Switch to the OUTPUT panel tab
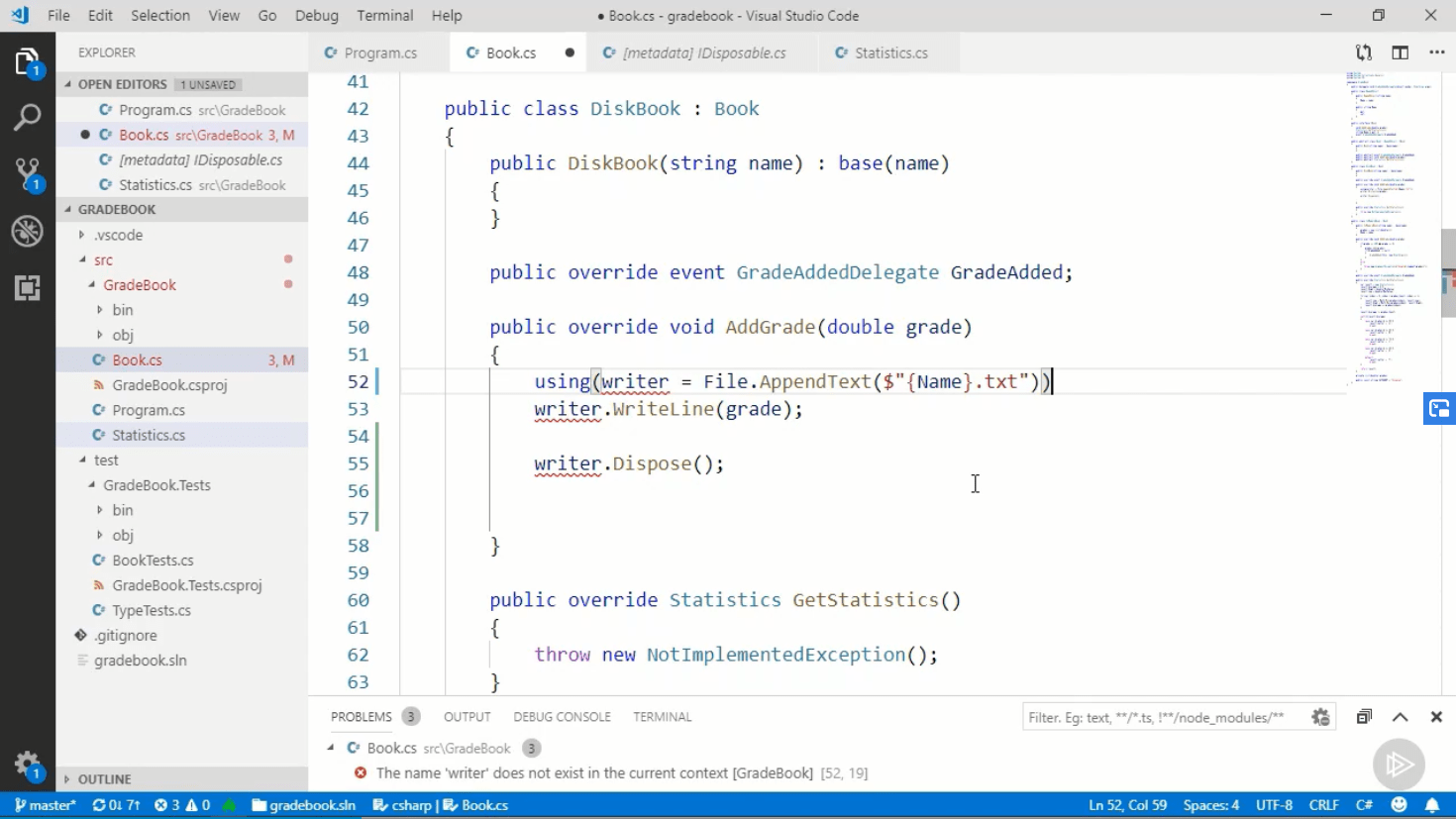The image size is (1456, 819). coord(467,717)
